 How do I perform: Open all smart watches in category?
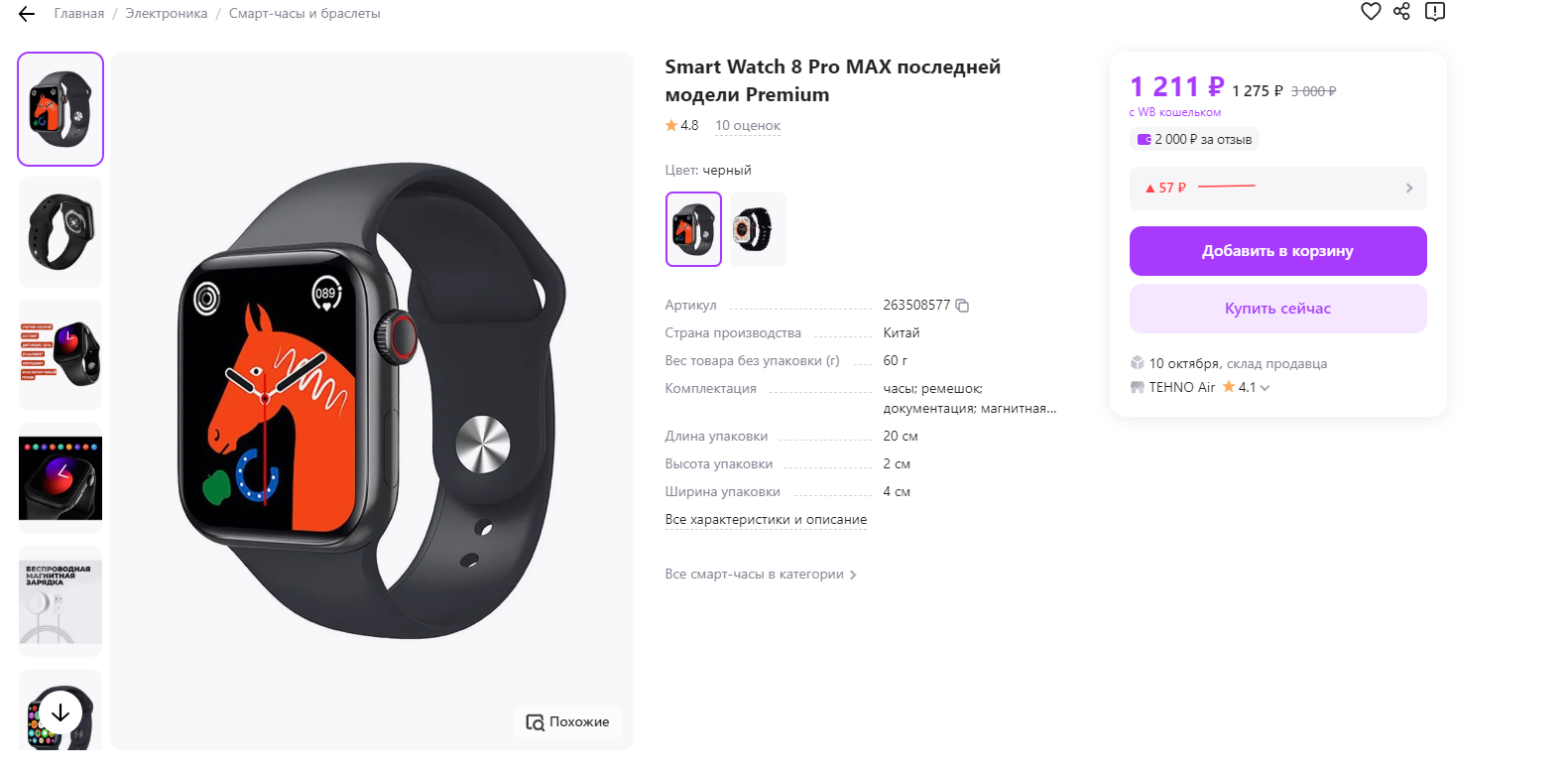pos(760,575)
